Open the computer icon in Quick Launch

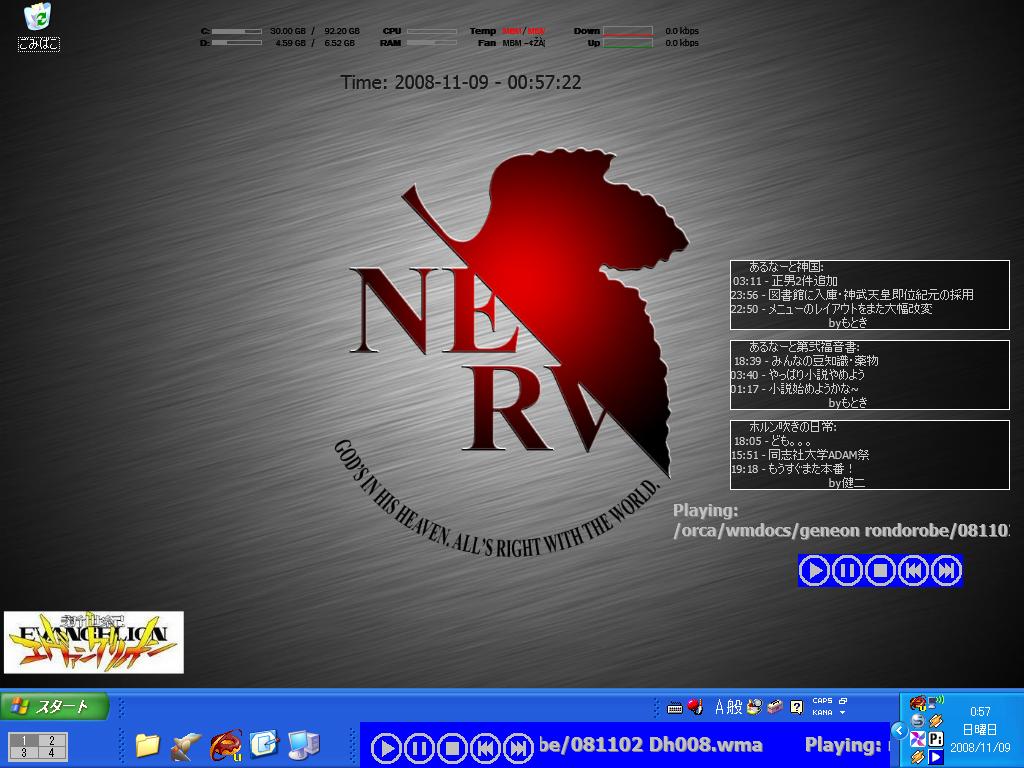(304, 745)
